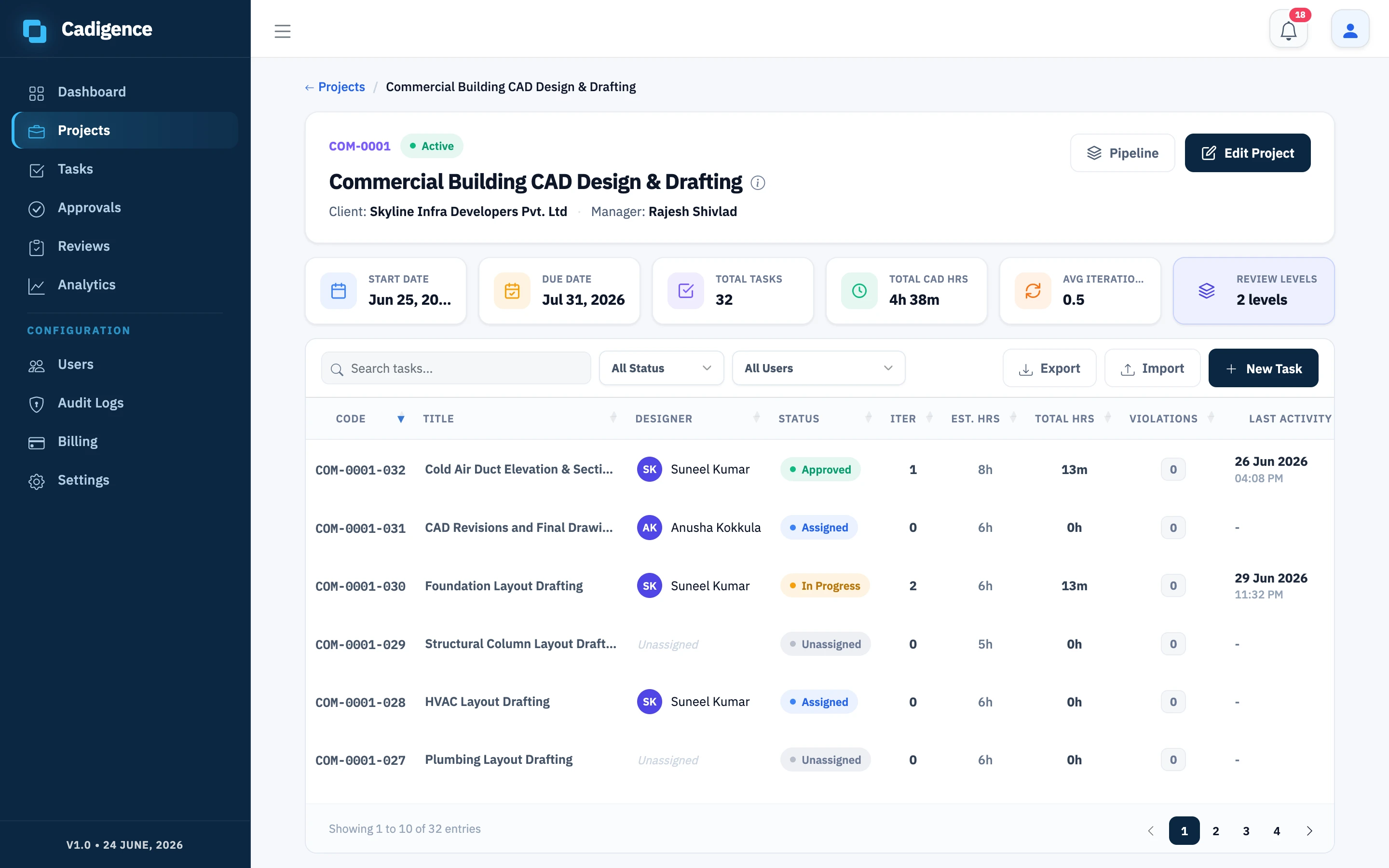Click the Total CAD Hrs clock icon

click(859, 290)
